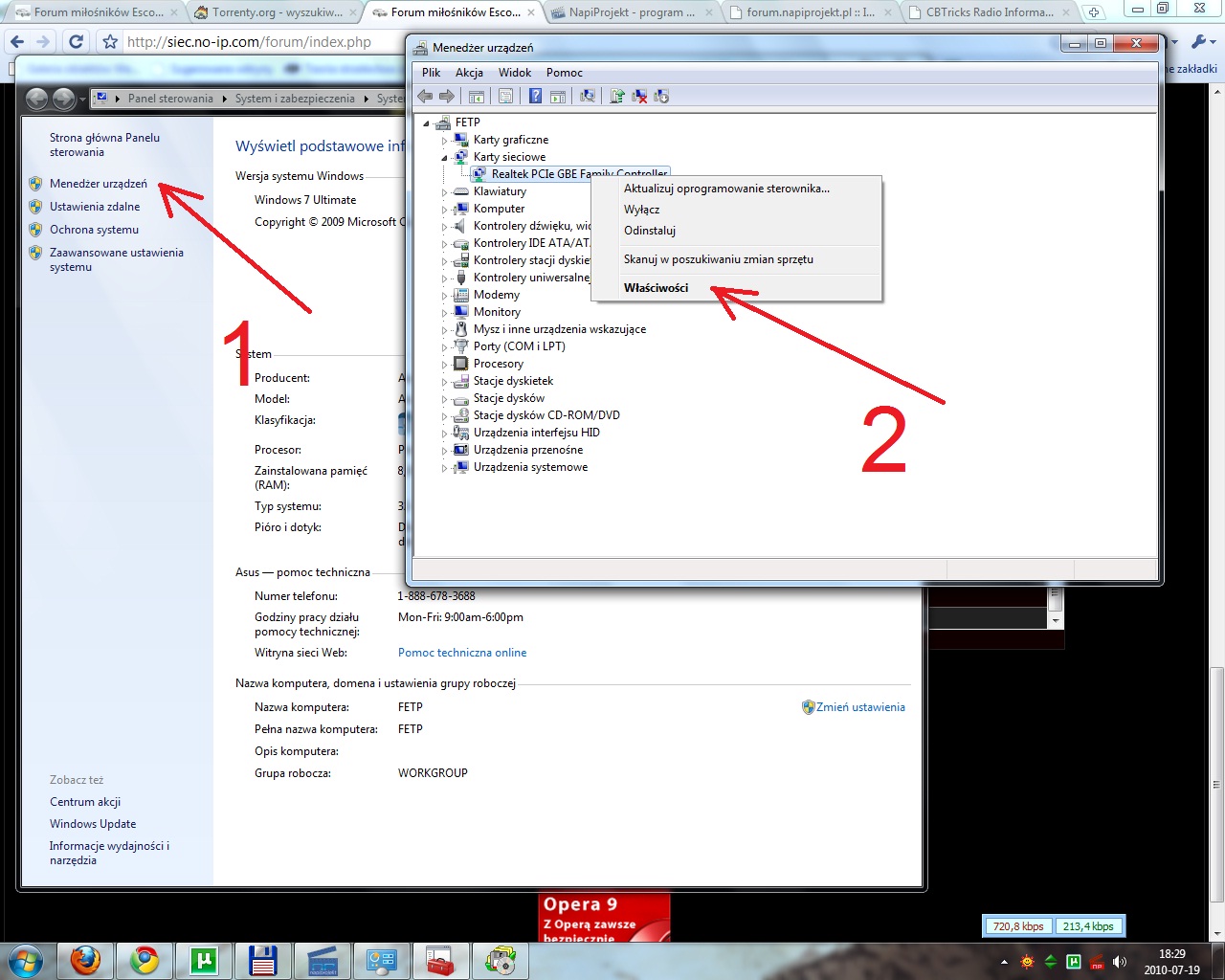1225x980 pixels.
Task: Expand the Procesory device category
Action: click(445, 365)
